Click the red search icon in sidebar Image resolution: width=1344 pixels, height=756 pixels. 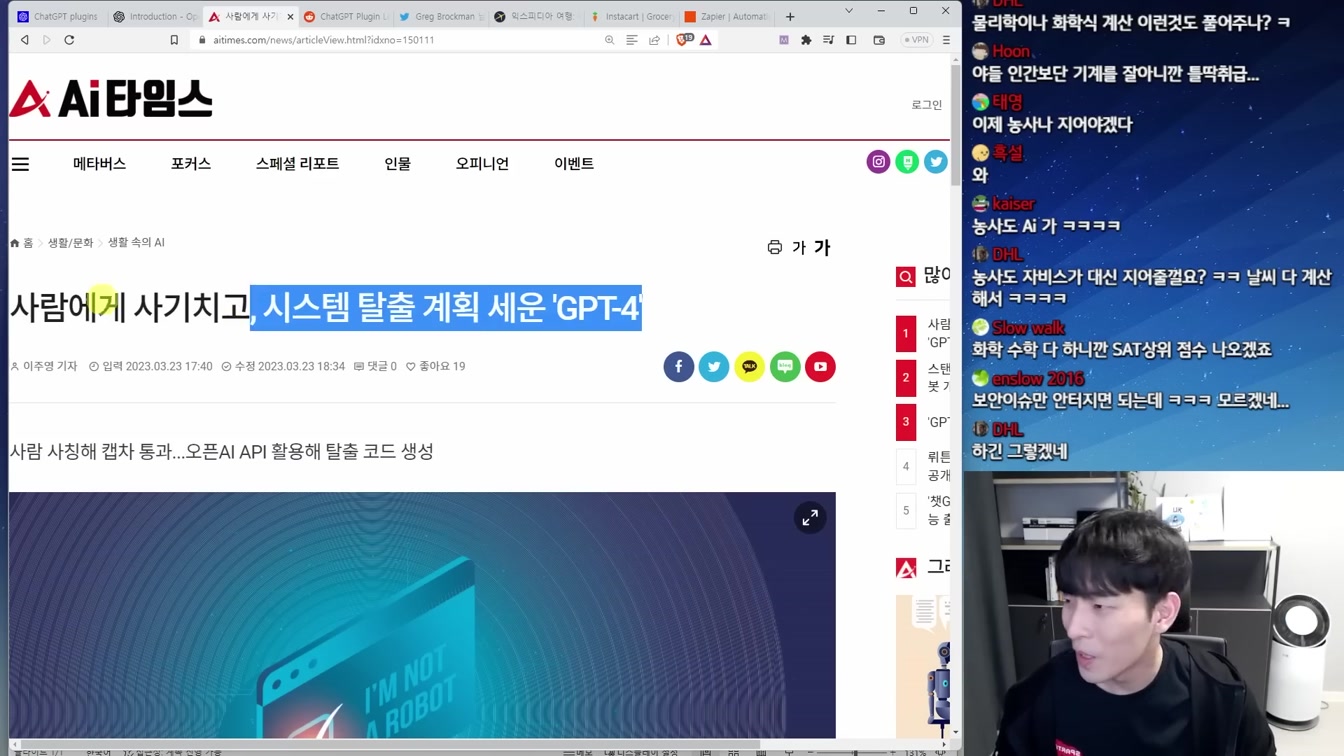tap(906, 277)
